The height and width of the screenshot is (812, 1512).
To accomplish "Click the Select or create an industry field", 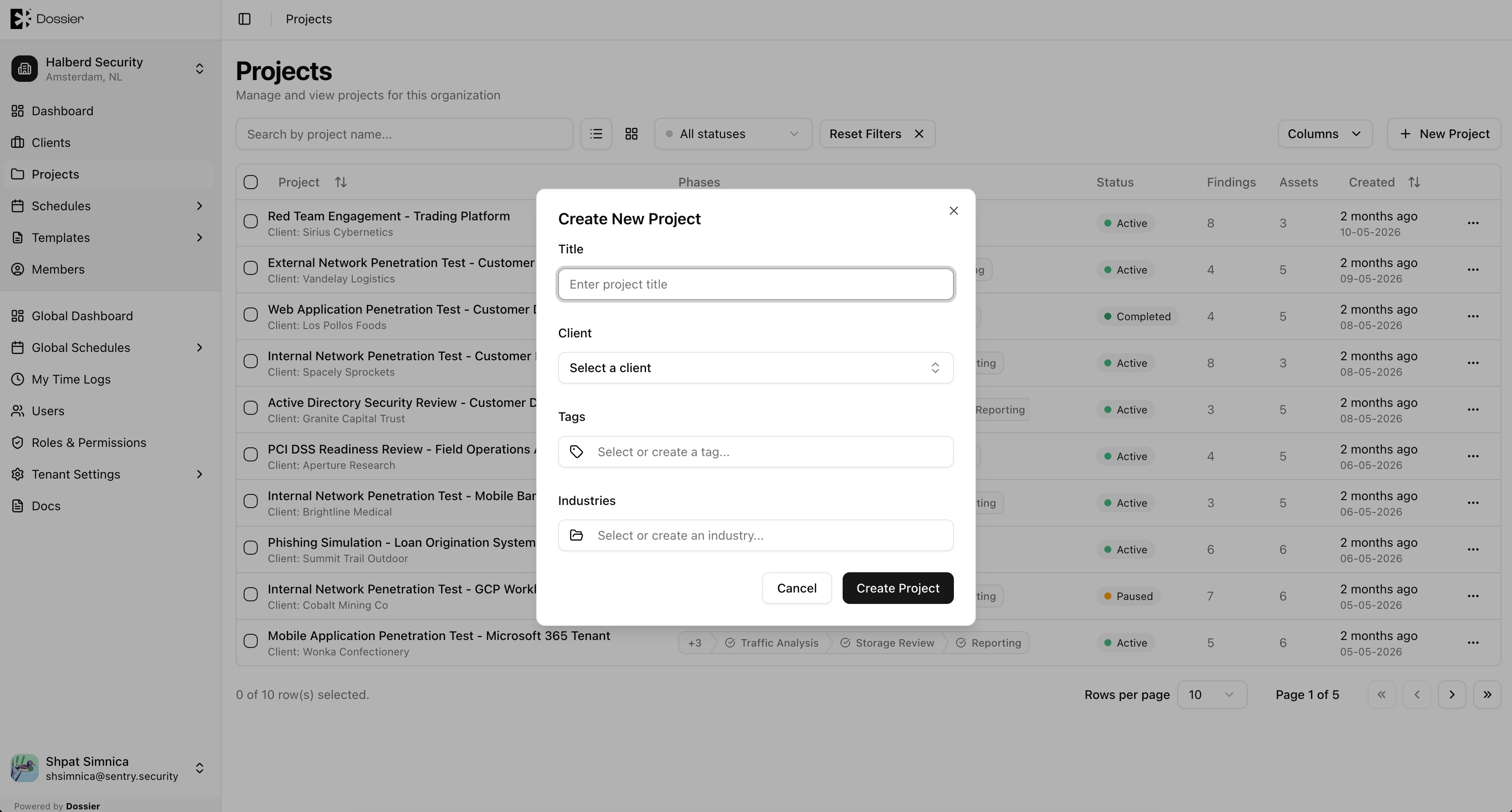I will click(756, 535).
